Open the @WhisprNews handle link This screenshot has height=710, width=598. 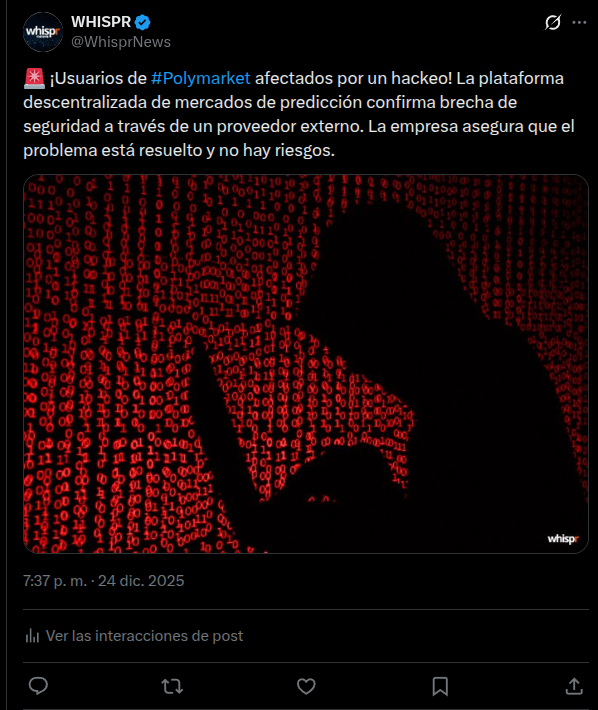click(x=121, y=42)
